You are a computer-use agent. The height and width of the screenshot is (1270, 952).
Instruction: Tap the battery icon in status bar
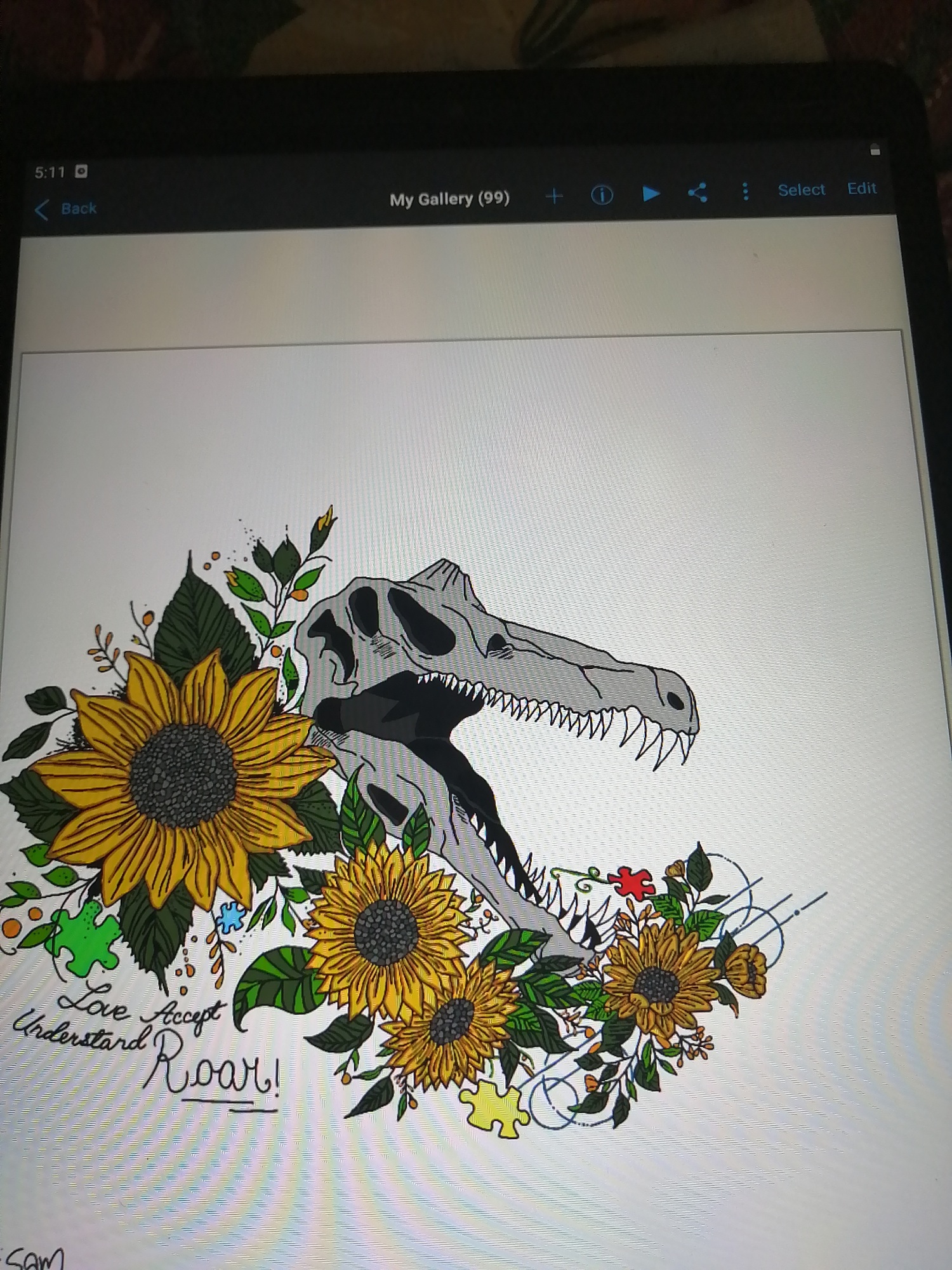(x=875, y=150)
